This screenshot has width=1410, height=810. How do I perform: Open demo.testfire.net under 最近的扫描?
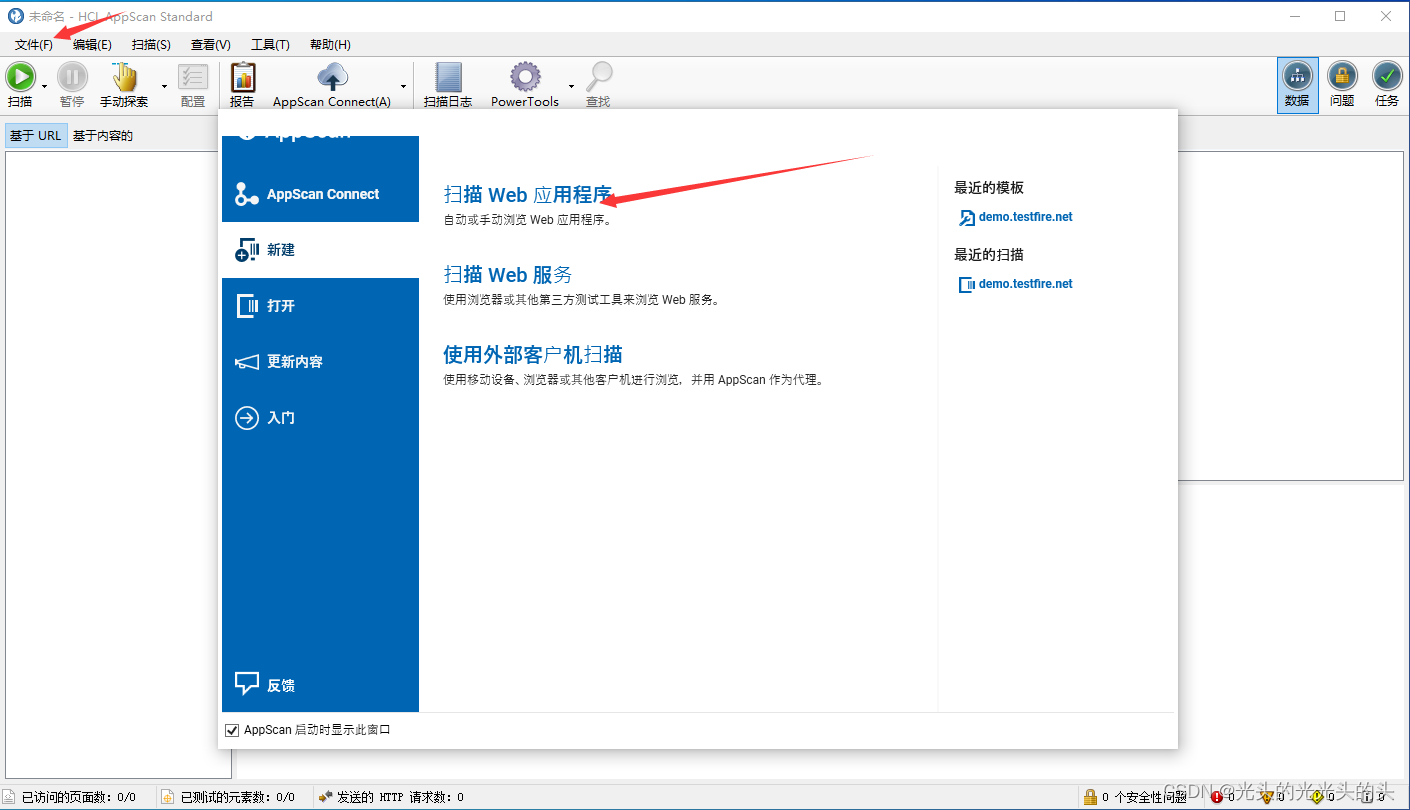(x=1025, y=284)
